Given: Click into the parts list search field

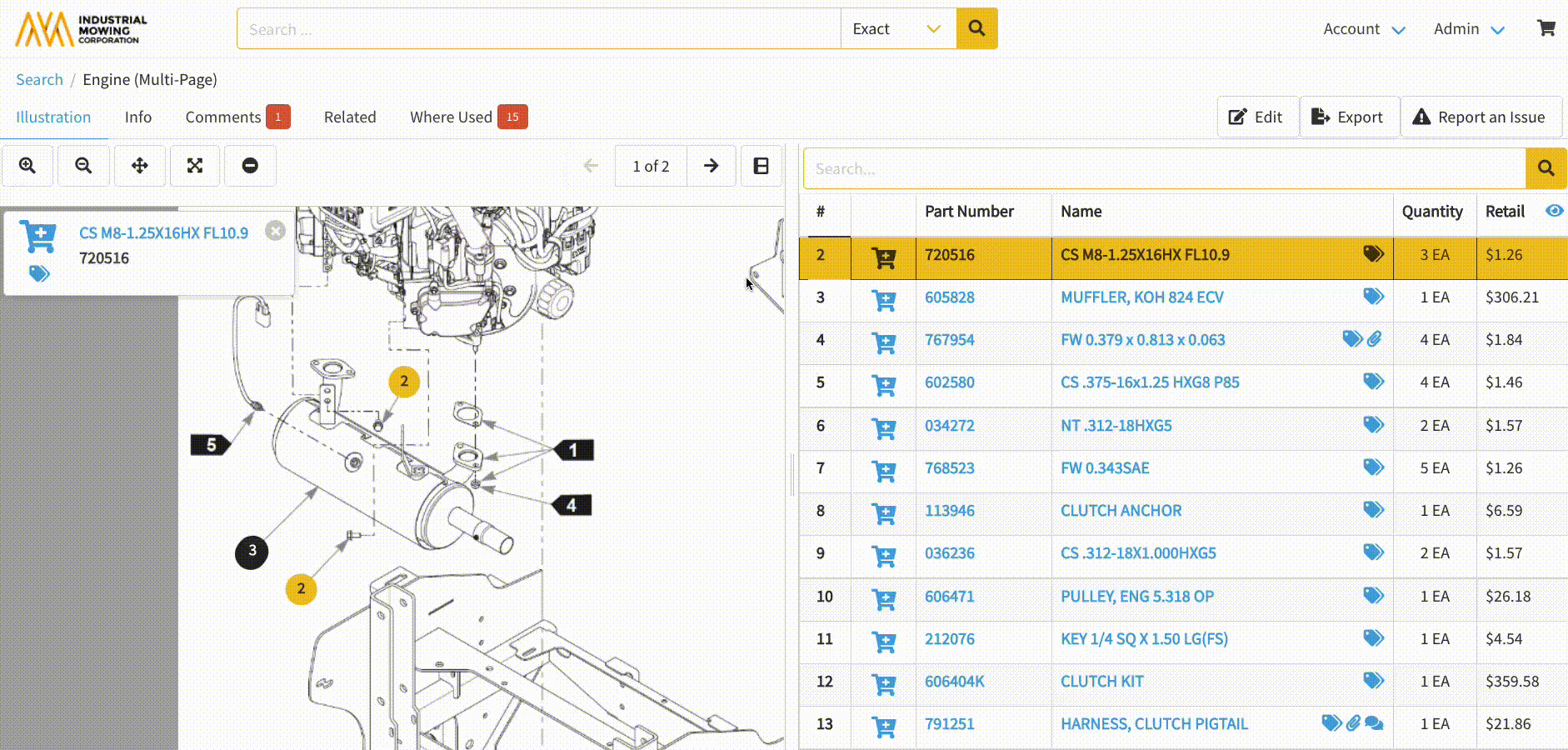Looking at the screenshot, I should pos(1164,169).
